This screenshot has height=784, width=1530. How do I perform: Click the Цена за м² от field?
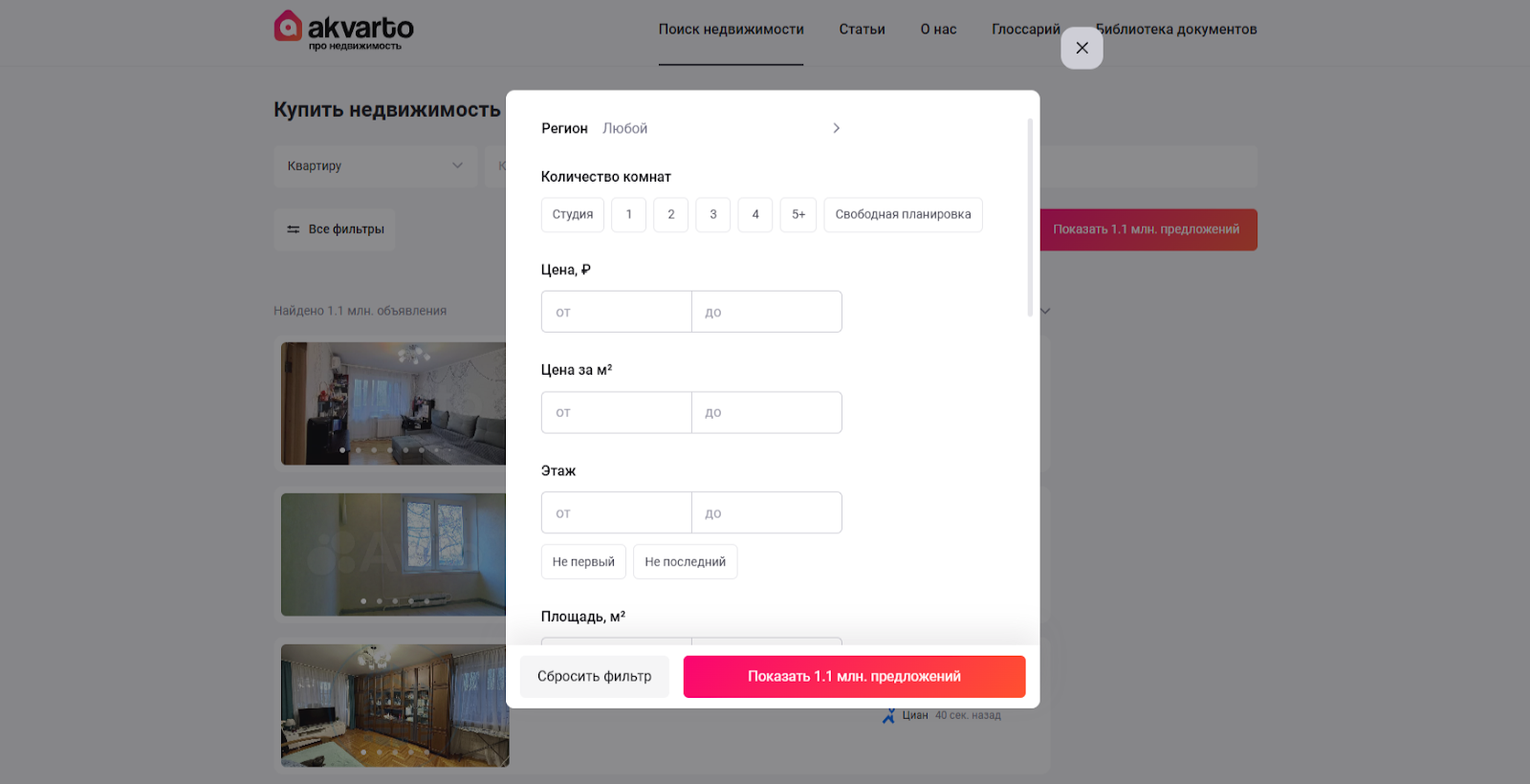click(617, 412)
